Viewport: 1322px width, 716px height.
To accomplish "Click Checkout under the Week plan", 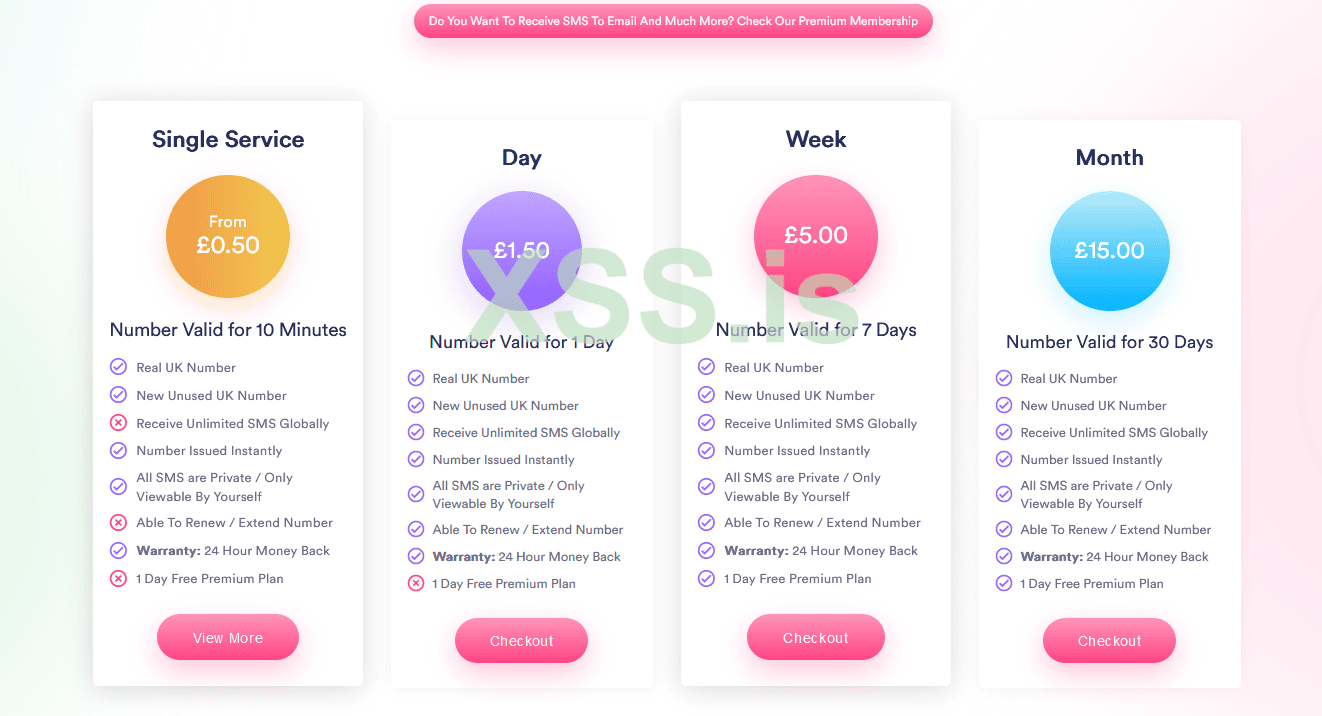I will click(815, 638).
